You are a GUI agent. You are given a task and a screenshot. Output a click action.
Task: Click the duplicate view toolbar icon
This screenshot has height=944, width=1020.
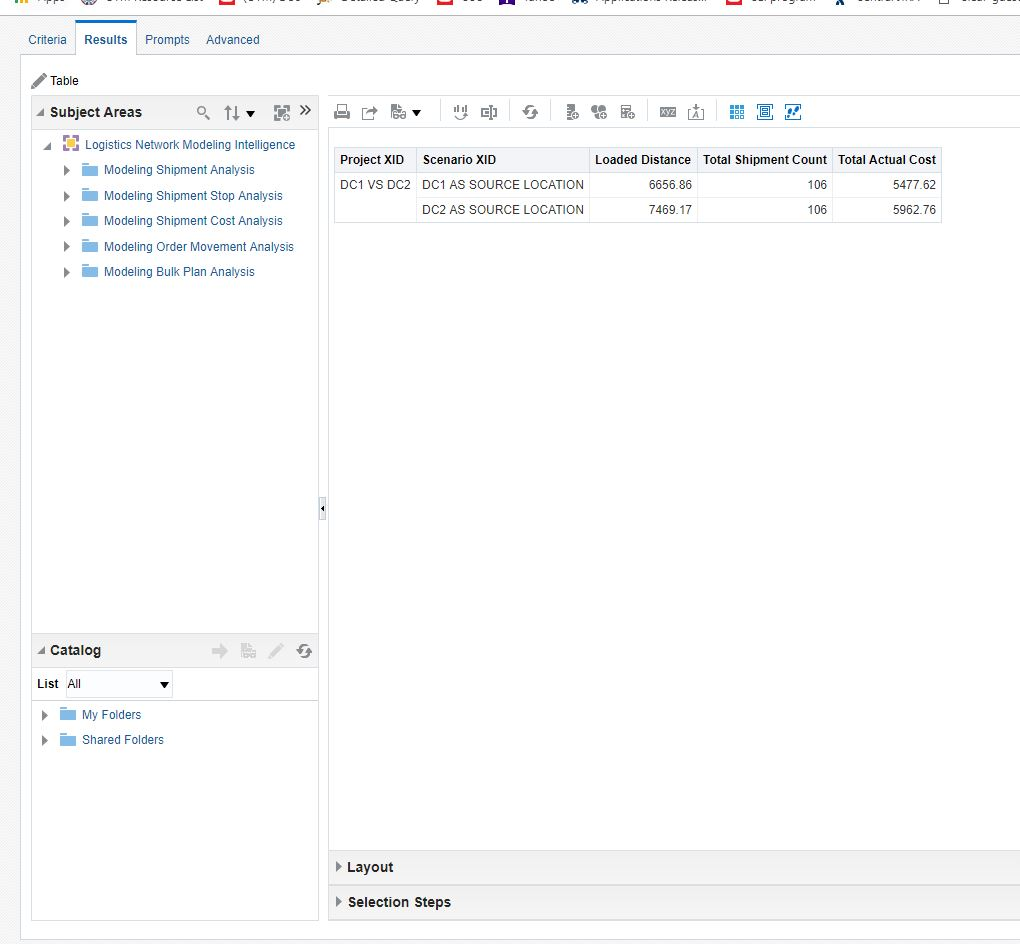461,112
